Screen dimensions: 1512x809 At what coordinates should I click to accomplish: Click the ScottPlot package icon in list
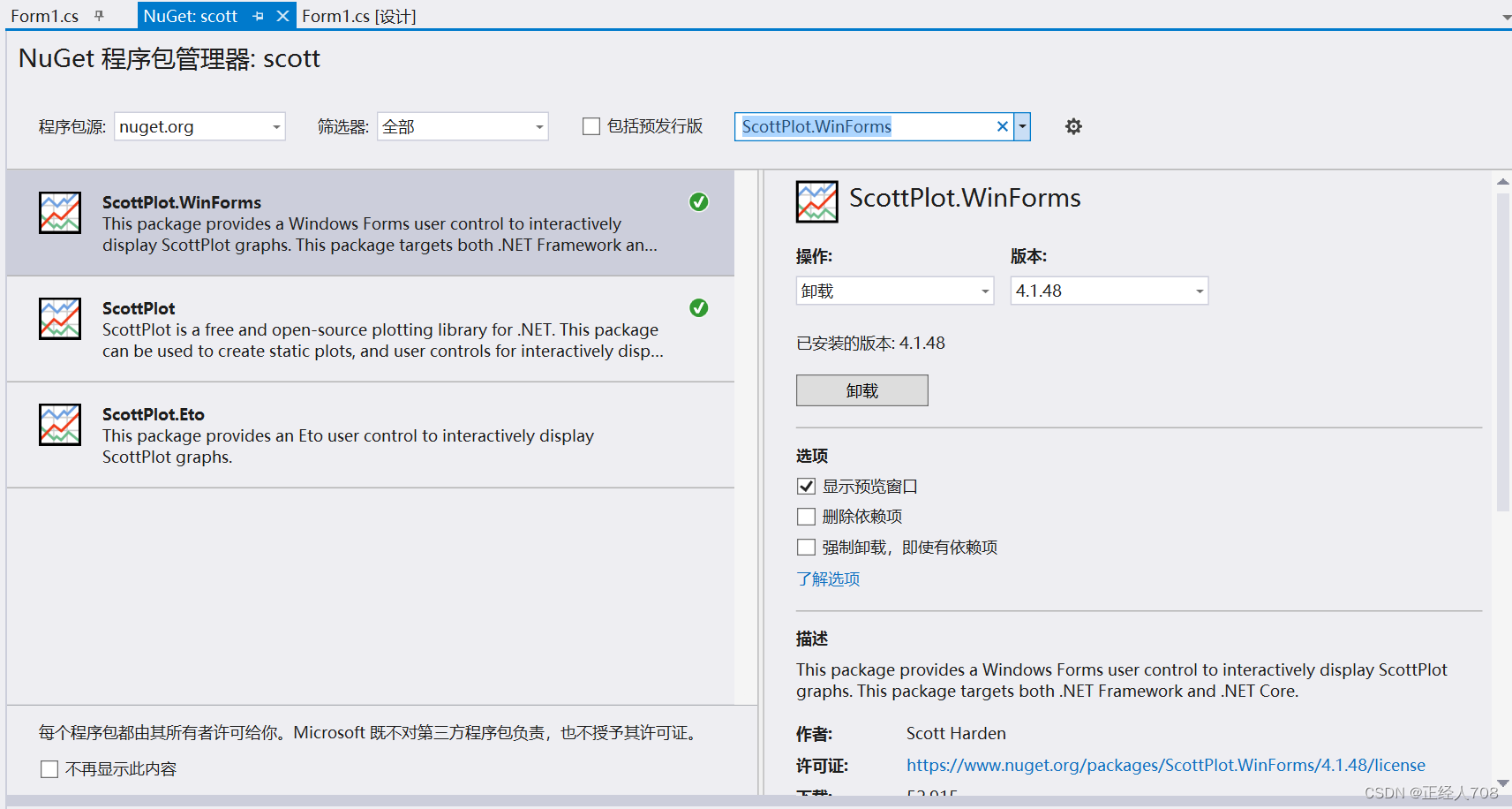(x=60, y=319)
